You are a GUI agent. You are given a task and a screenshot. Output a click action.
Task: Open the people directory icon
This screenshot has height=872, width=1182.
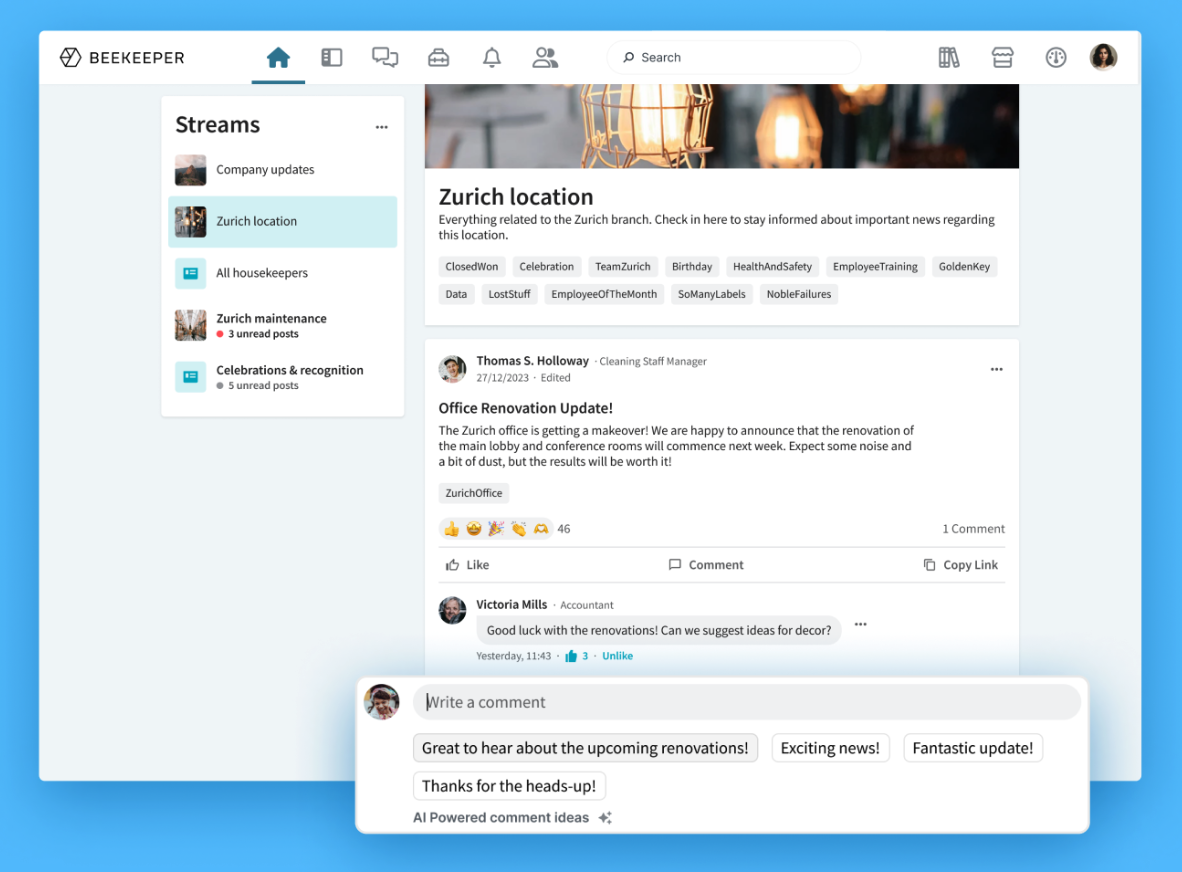click(x=544, y=57)
